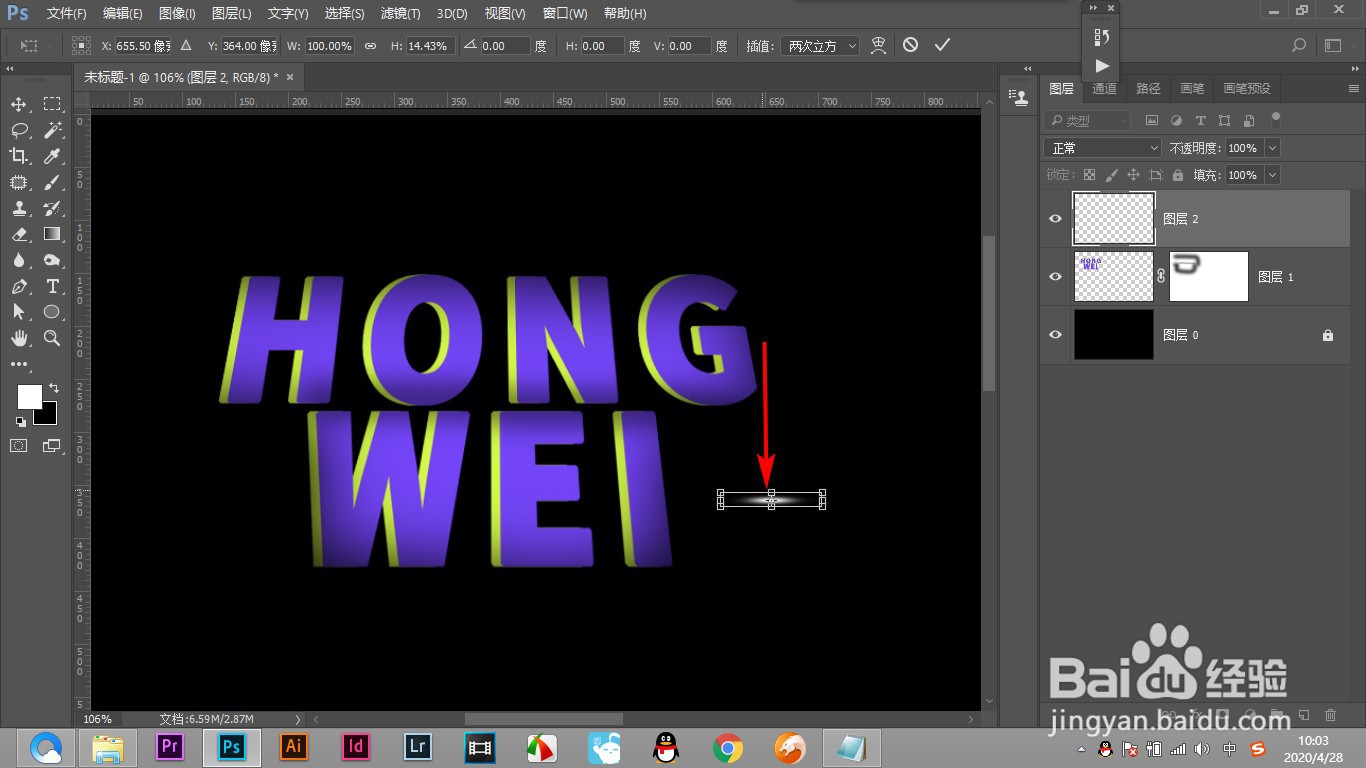This screenshot has height=768, width=1366.
Task: Select the Pen tool
Action: (17, 285)
